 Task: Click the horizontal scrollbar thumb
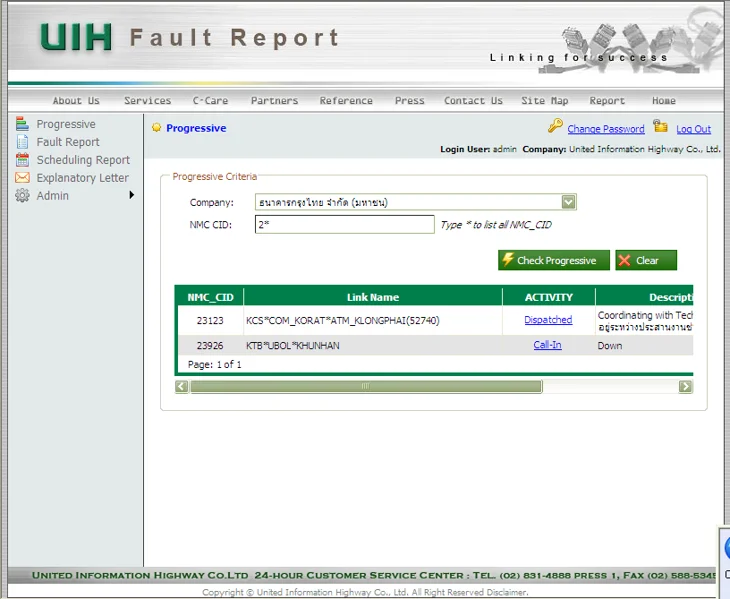(366, 386)
